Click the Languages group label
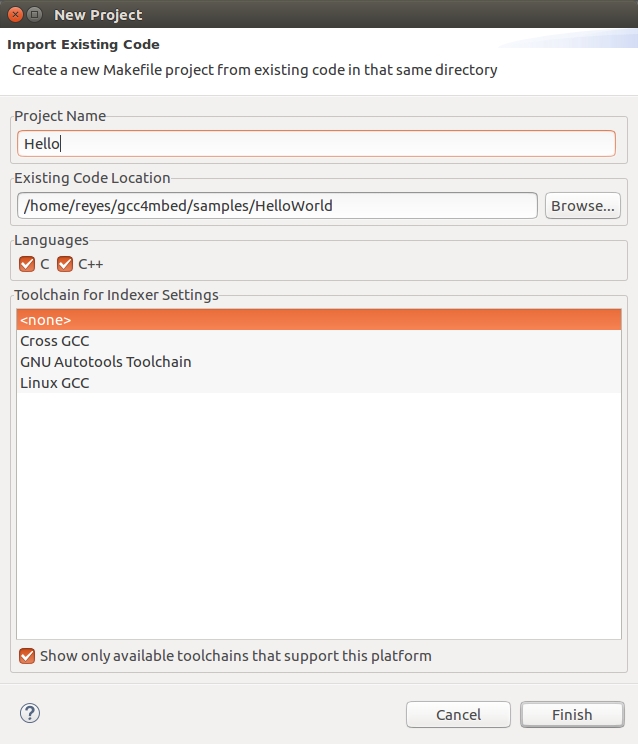 51,240
